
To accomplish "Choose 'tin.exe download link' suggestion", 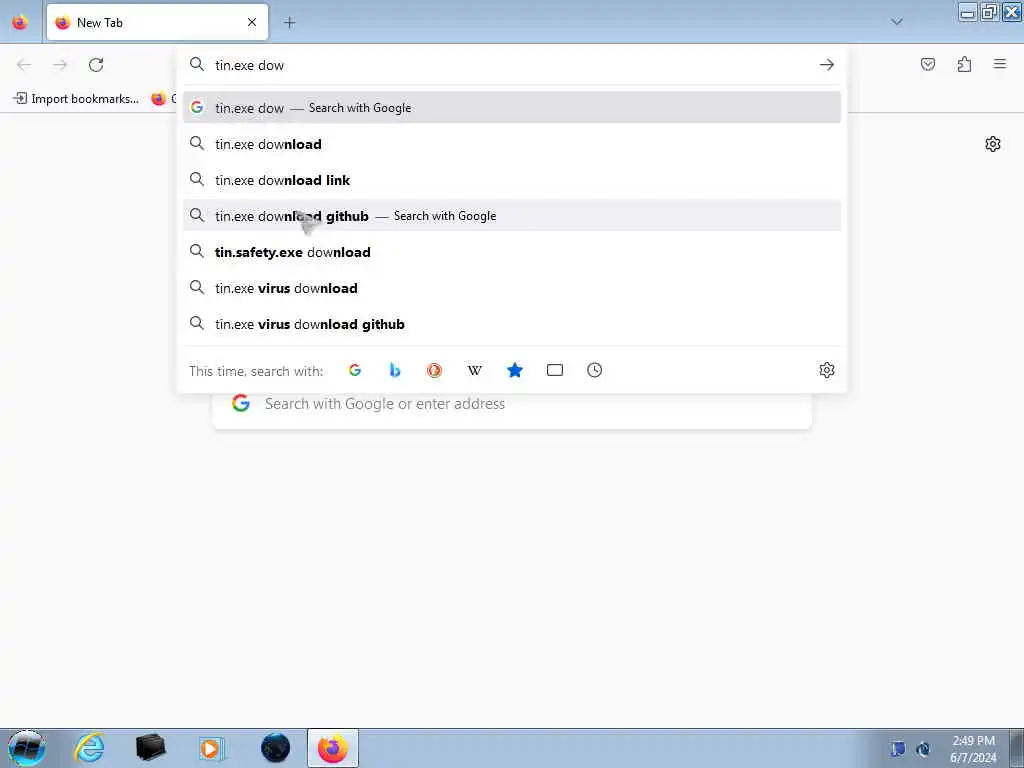I will [x=512, y=180].
